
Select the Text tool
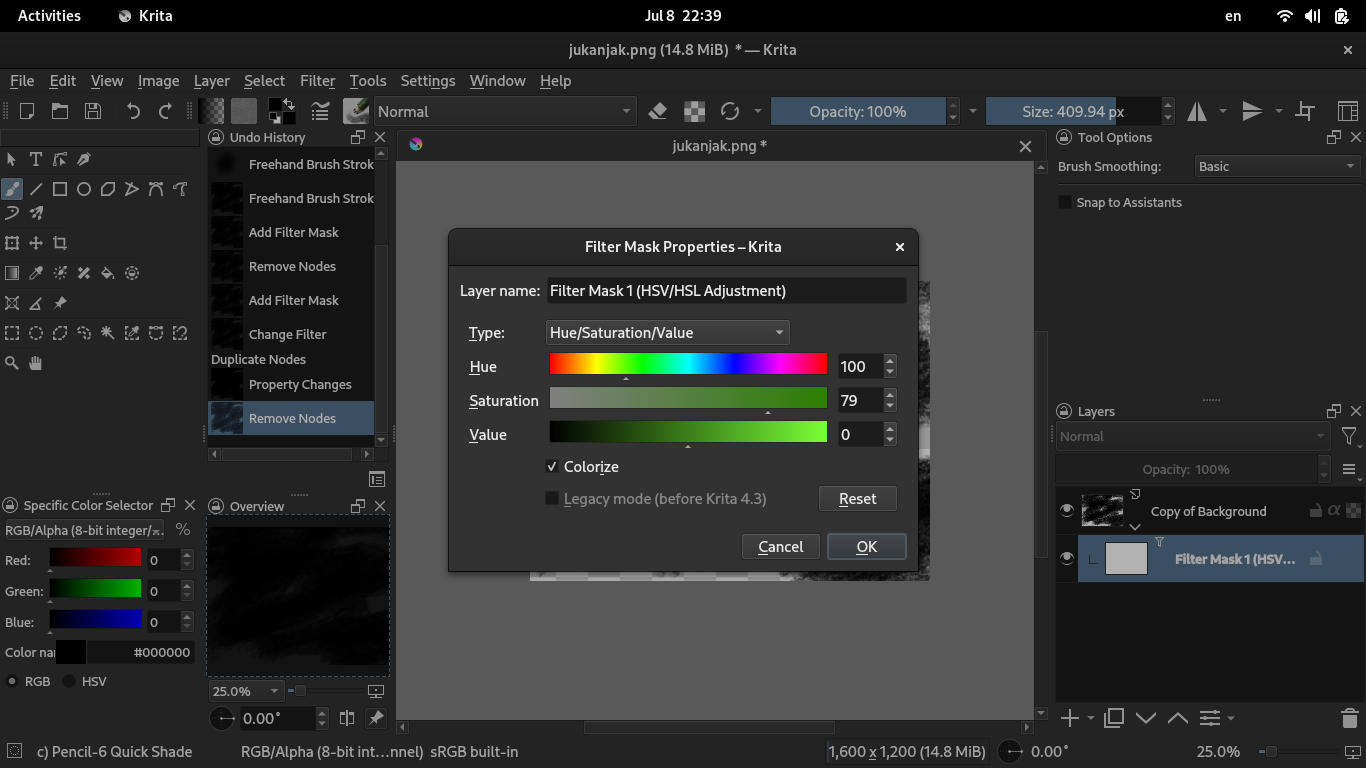click(x=35, y=159)
